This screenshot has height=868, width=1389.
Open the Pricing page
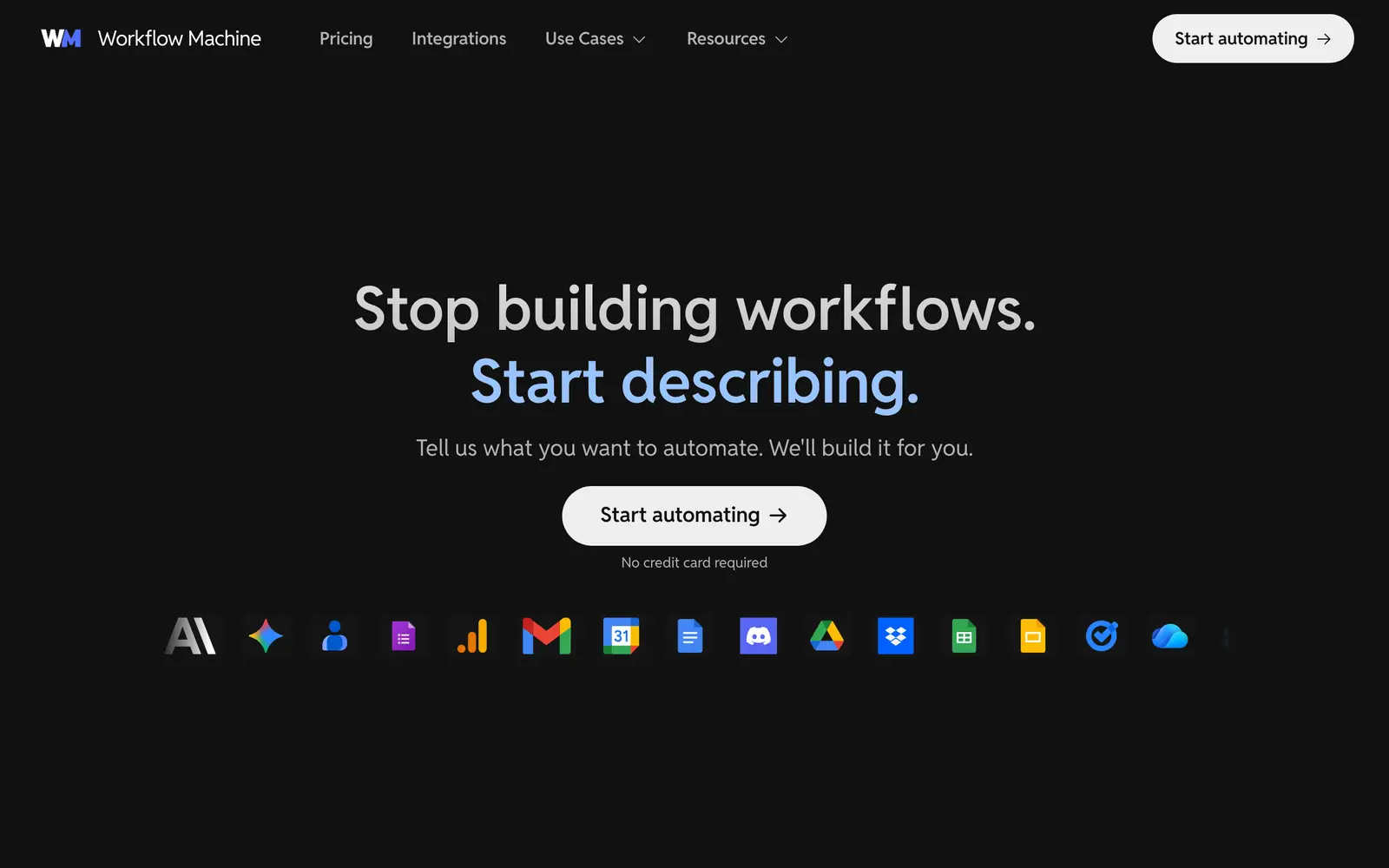click(x=346, y=39)
